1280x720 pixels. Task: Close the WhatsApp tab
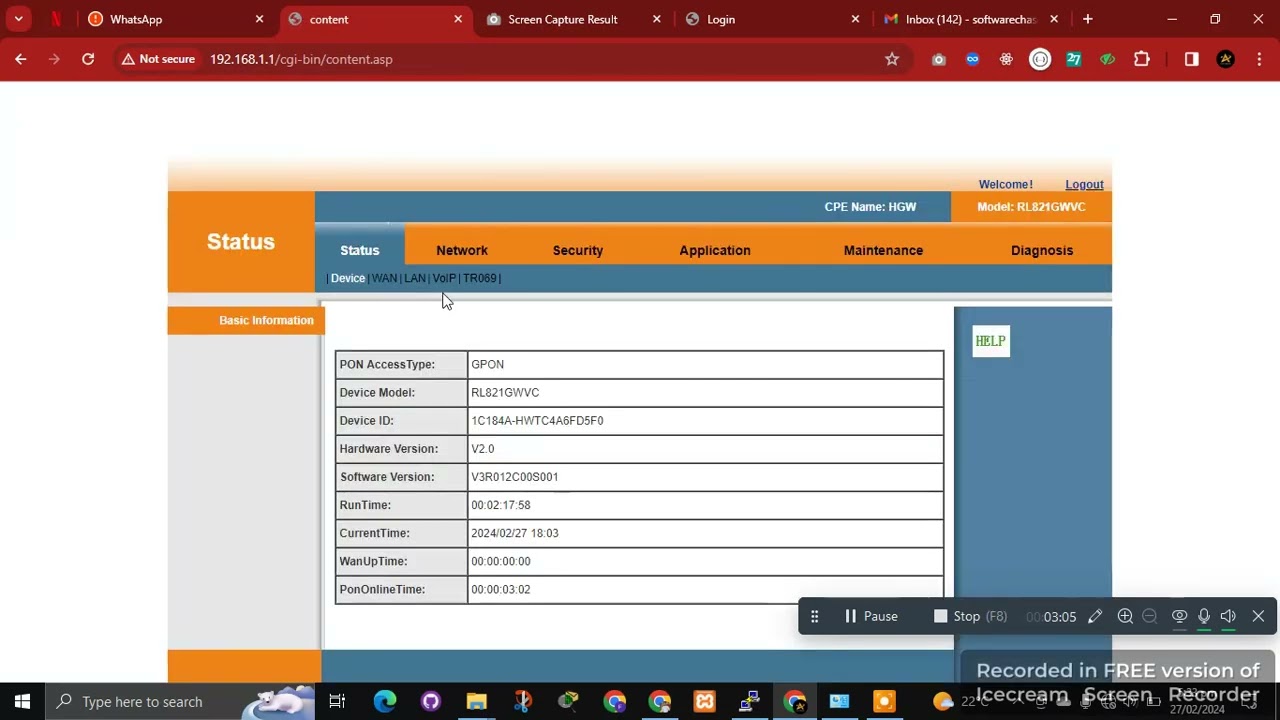click(x=260, y=19)
